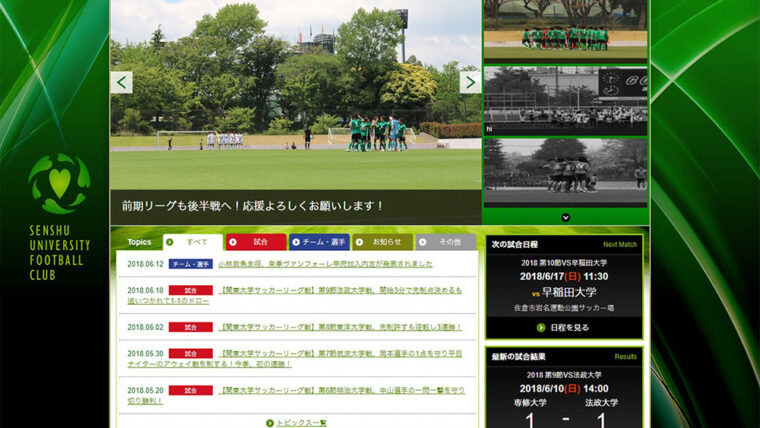Select the top team huddle thumbnail
Viewport: 760px width, 428px height.
click(565, 30)
